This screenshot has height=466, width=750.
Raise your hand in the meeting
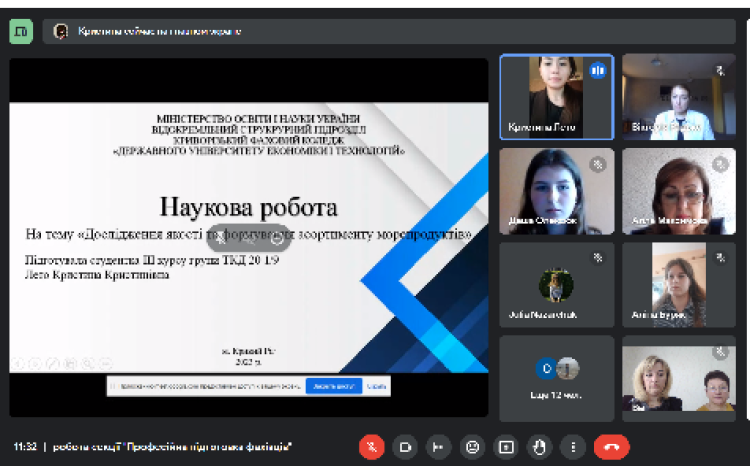pyautogui.click(x=539, y=447)
